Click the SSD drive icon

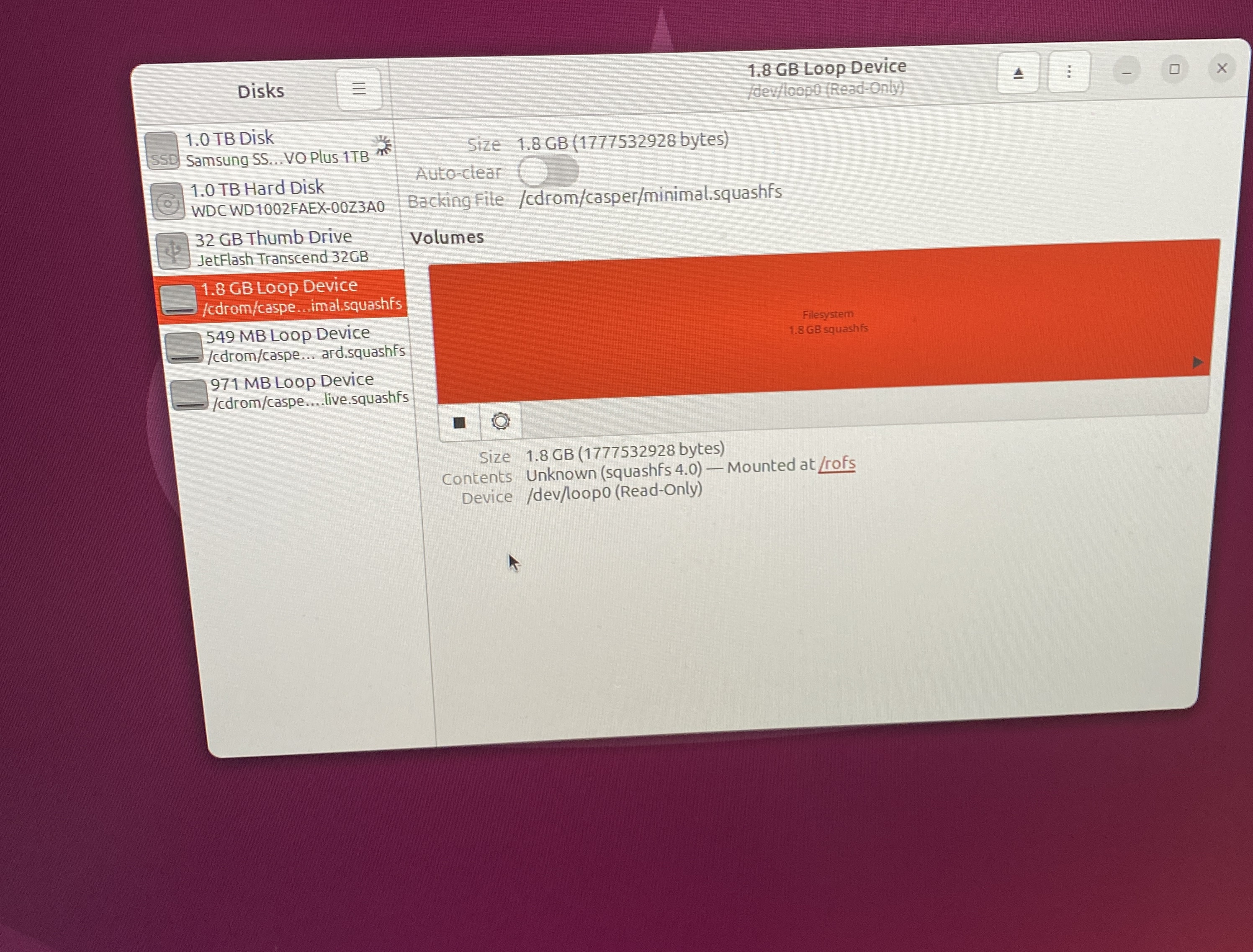[x=162, y=151]
